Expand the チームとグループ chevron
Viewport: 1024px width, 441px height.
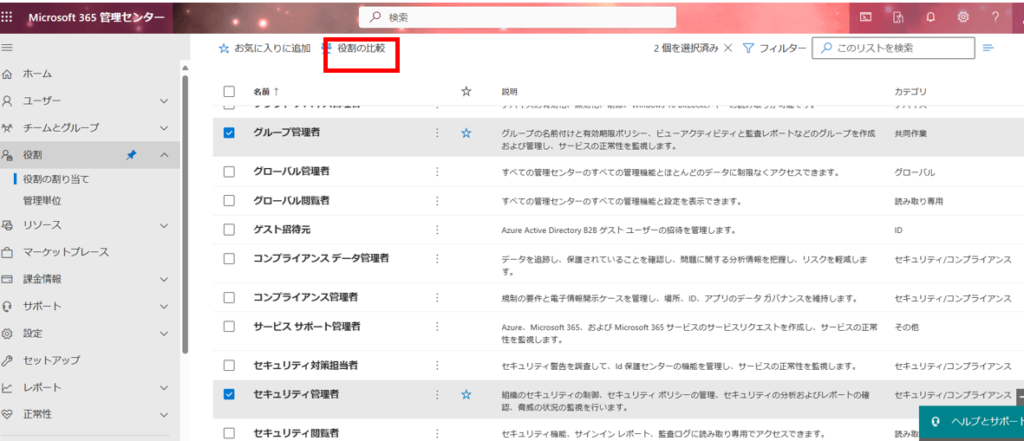click(164, 127)
